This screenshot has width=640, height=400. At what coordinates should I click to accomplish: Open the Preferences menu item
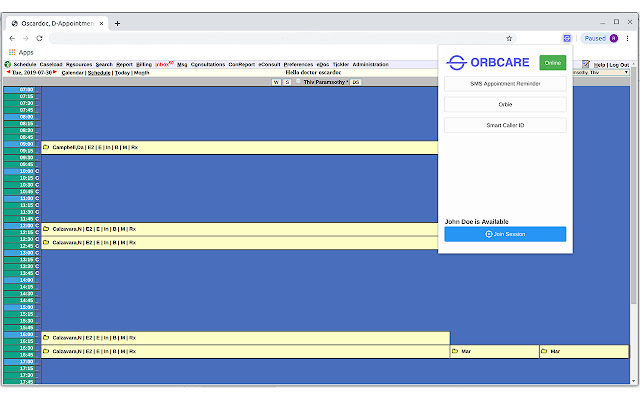point(298,64)
